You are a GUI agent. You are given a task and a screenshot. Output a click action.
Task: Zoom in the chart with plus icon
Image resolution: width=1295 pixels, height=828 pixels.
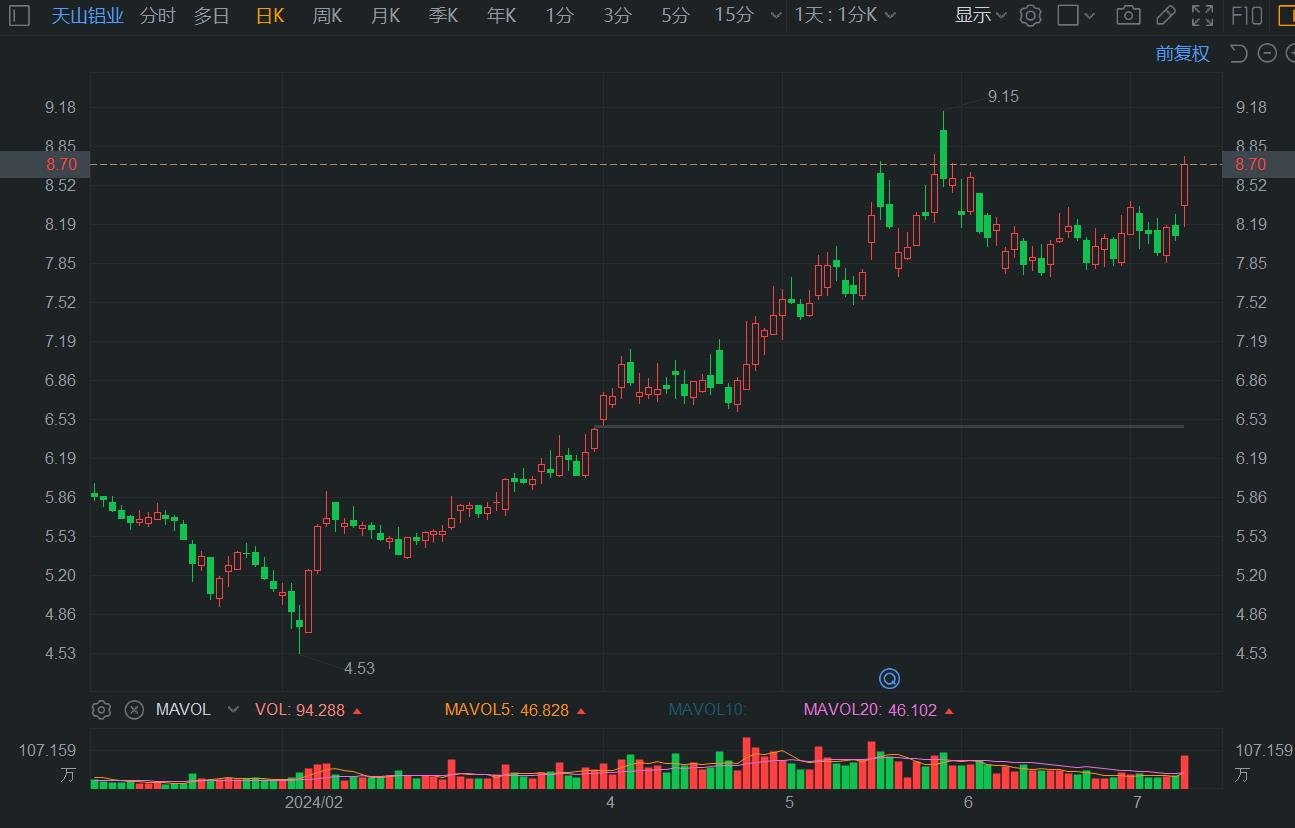coord(1290,54)
